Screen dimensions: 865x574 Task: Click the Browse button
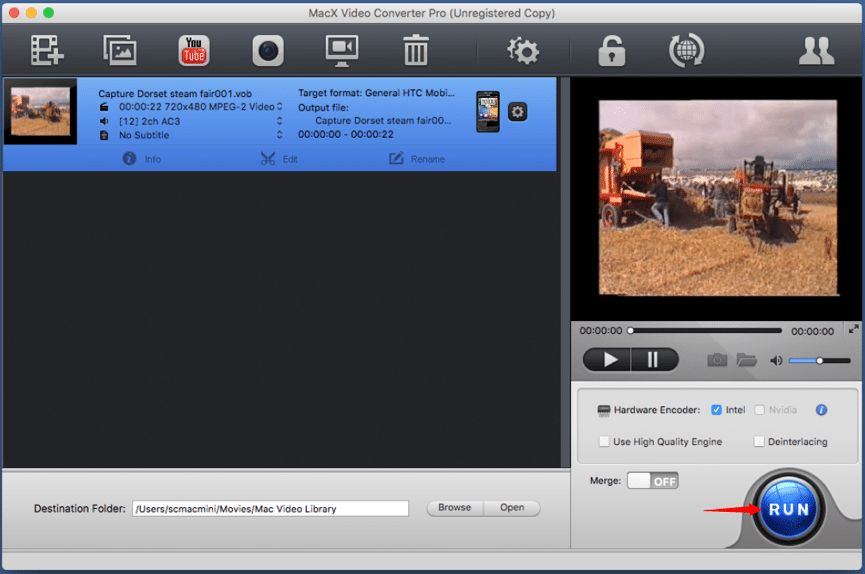point(455,508)
